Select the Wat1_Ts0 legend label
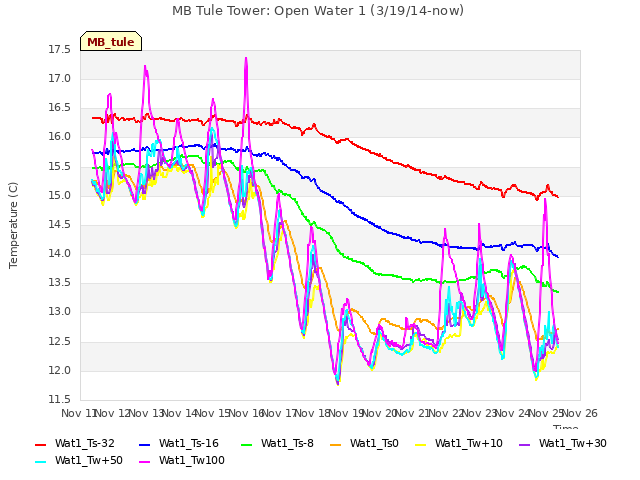Image resolution: width=640 pixels, height=480 pixels. click(374, 443)
